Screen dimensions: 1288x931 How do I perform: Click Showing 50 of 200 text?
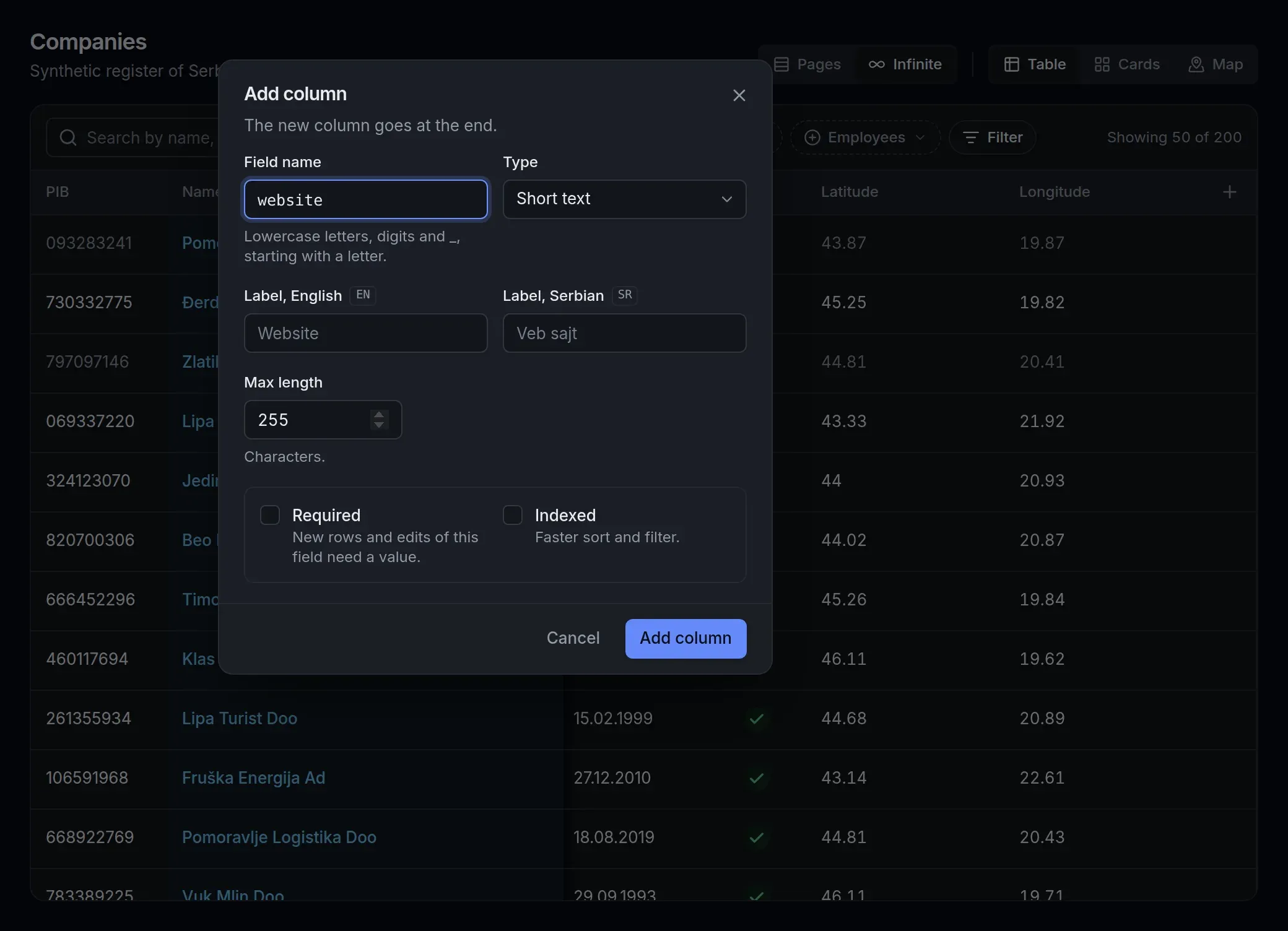pyautogui.click(x=1174, y=137)
